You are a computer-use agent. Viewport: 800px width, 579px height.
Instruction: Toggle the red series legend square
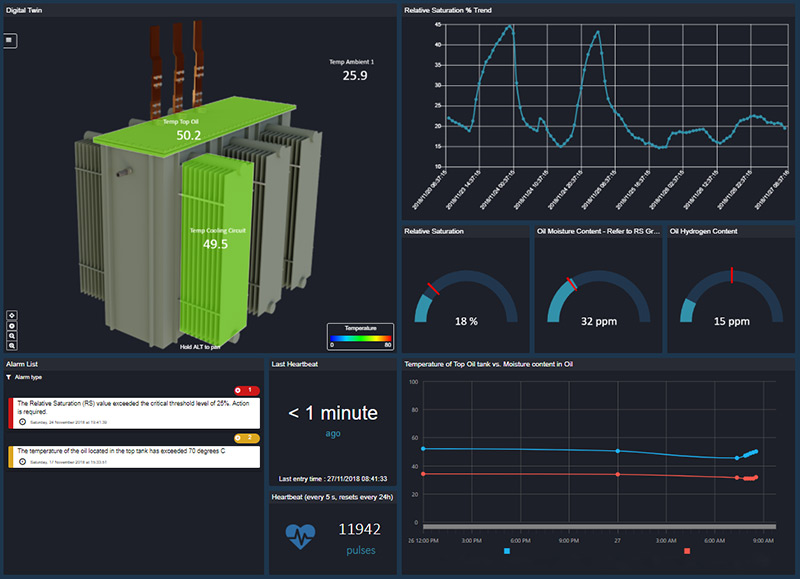687,551
